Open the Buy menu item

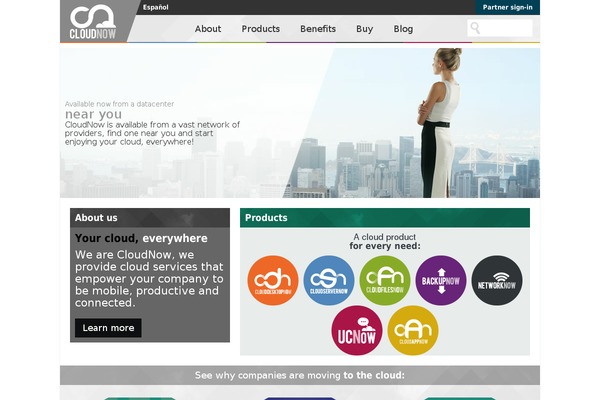pyautogui.click(x=364, y=29)
